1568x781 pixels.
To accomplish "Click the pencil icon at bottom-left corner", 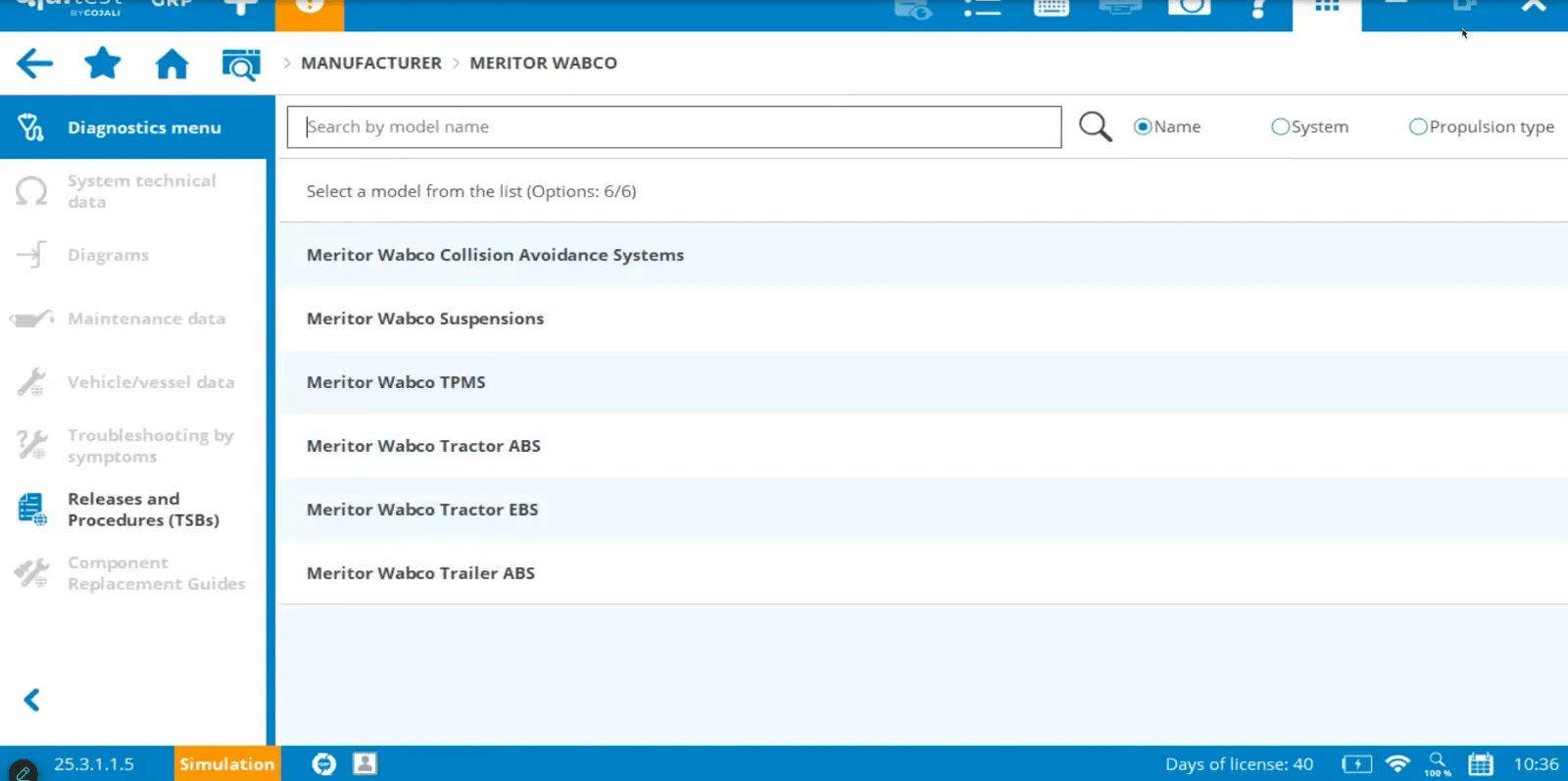I will pos(23,771).
